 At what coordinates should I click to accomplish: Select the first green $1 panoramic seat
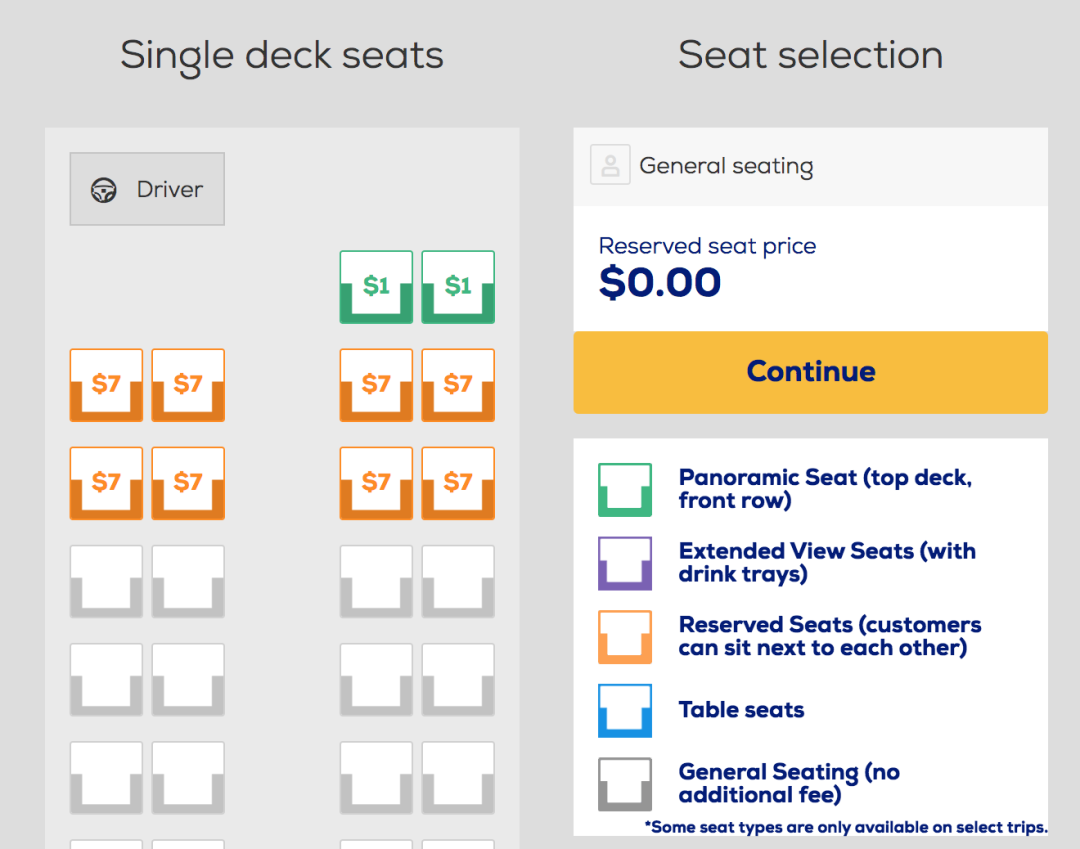point(376,287)
